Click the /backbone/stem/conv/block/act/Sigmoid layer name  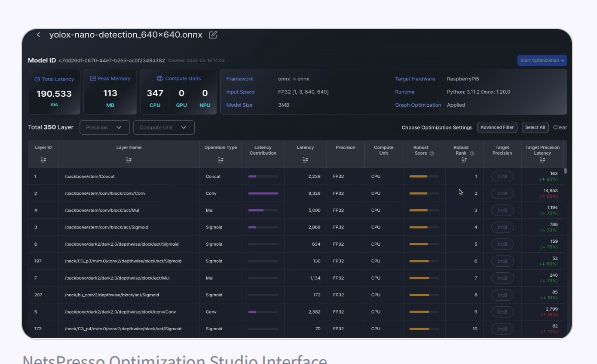click(x=106, y=227)
